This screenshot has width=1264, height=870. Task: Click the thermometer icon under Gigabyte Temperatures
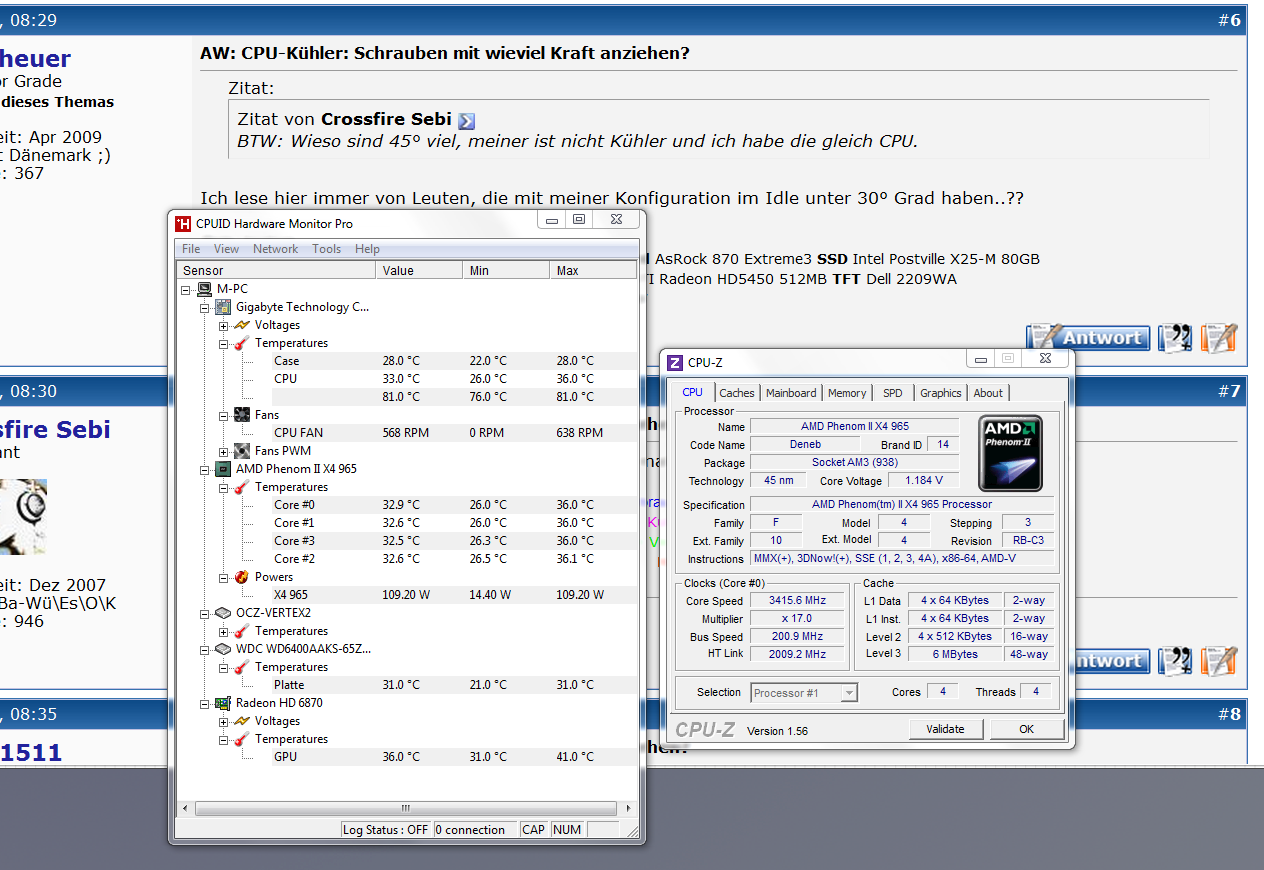coord(241,343)
